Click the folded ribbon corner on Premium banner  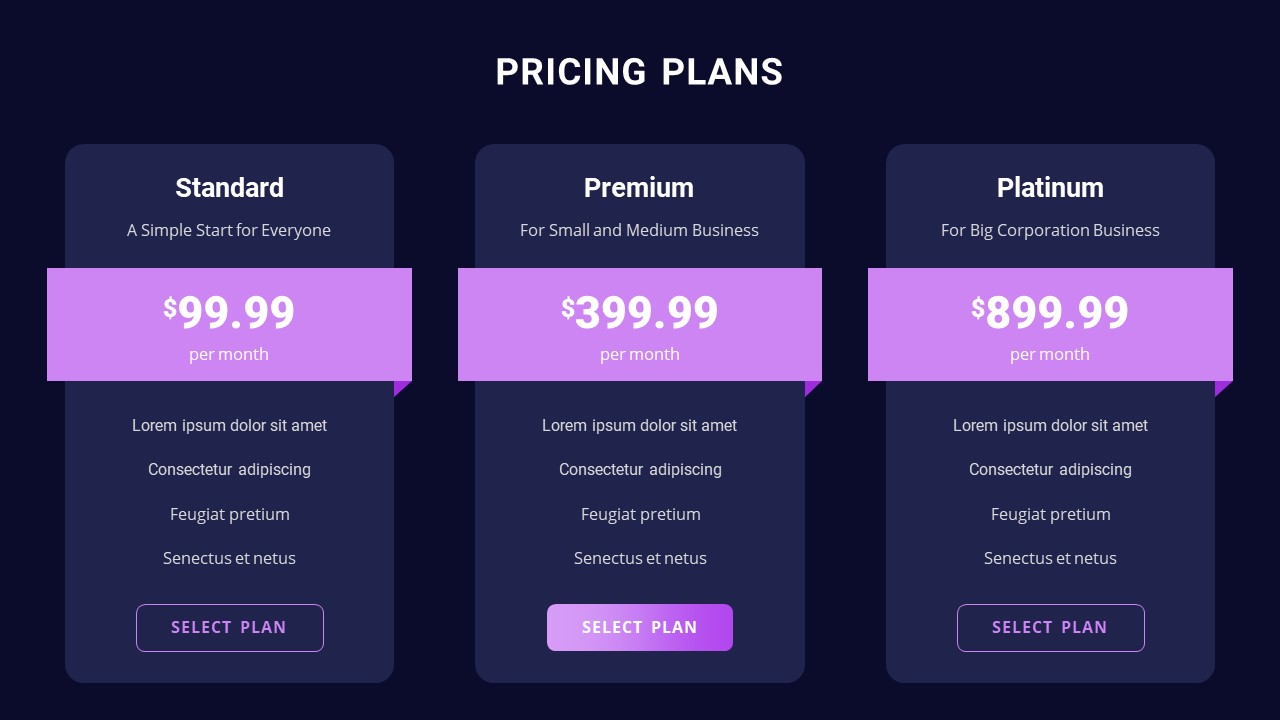[811, 387]
